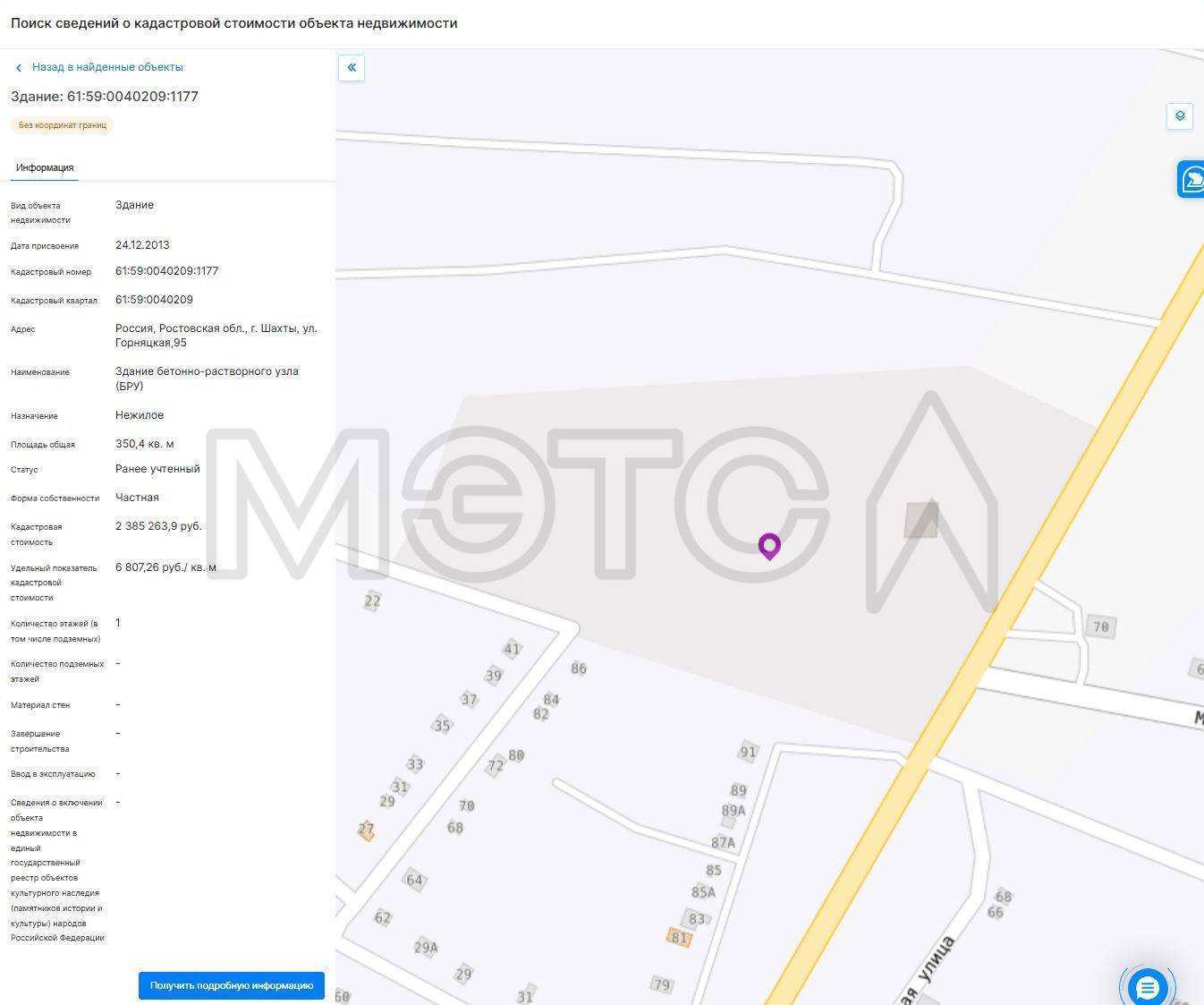Select house number 22 on map
Viewport: 1204px width, 1005px height.
[x=373, y=600]
